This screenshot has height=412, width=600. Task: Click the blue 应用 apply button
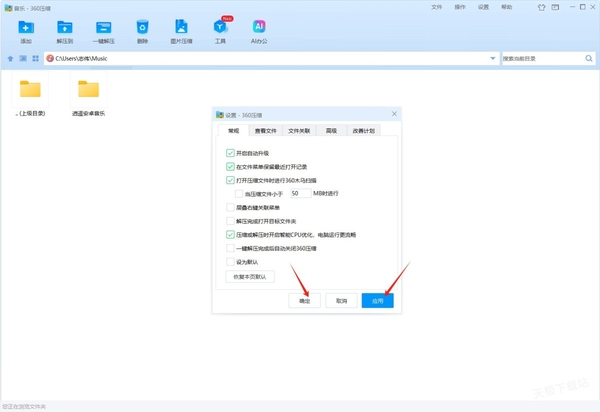378,301
